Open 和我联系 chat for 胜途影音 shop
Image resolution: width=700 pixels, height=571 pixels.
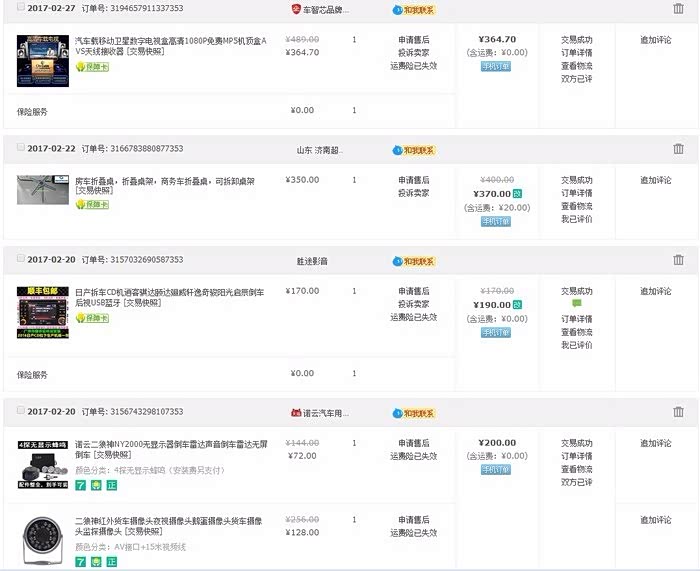(x=414, y=259)
